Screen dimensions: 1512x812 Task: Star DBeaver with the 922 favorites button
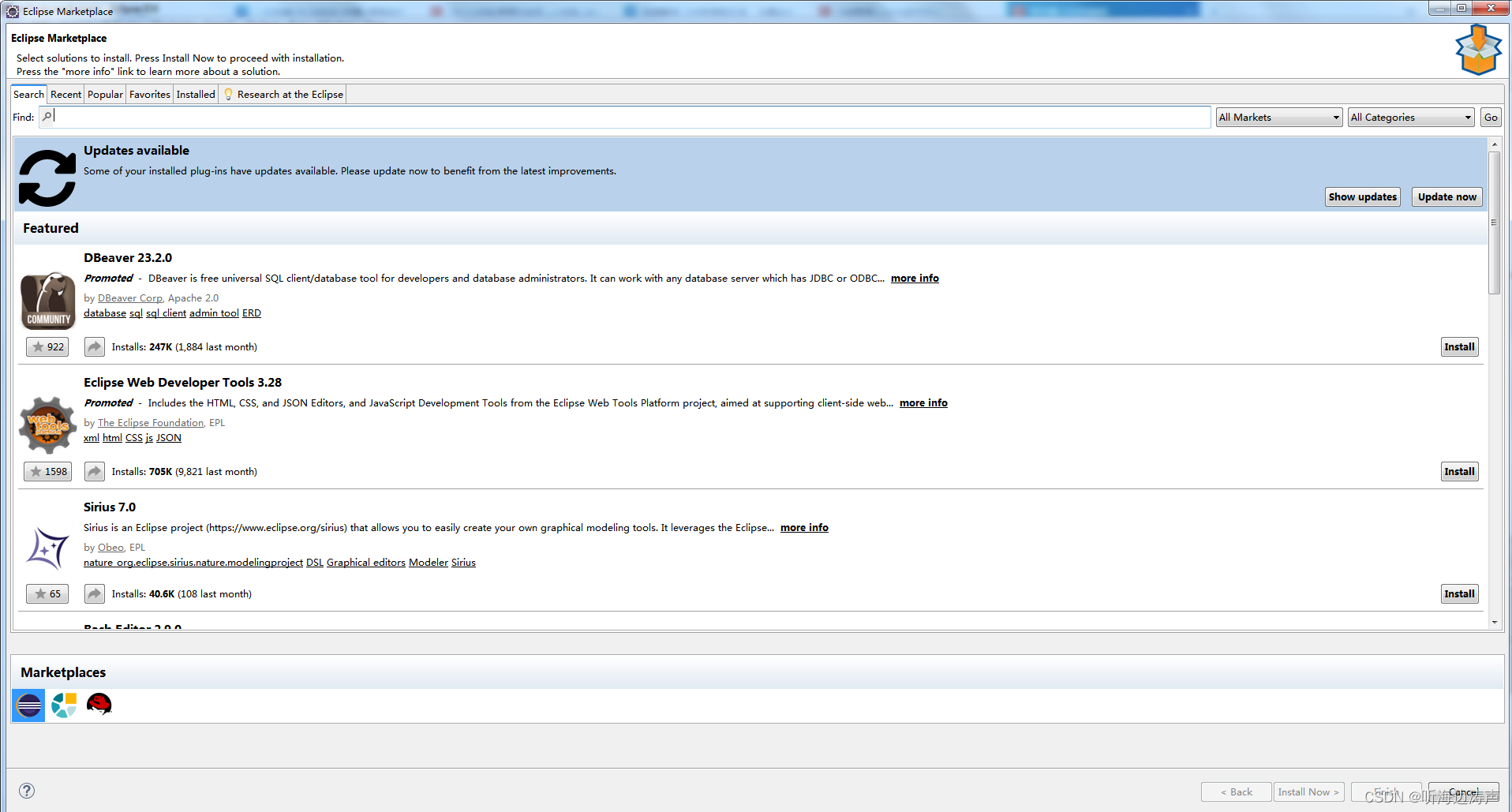point(47,346)
